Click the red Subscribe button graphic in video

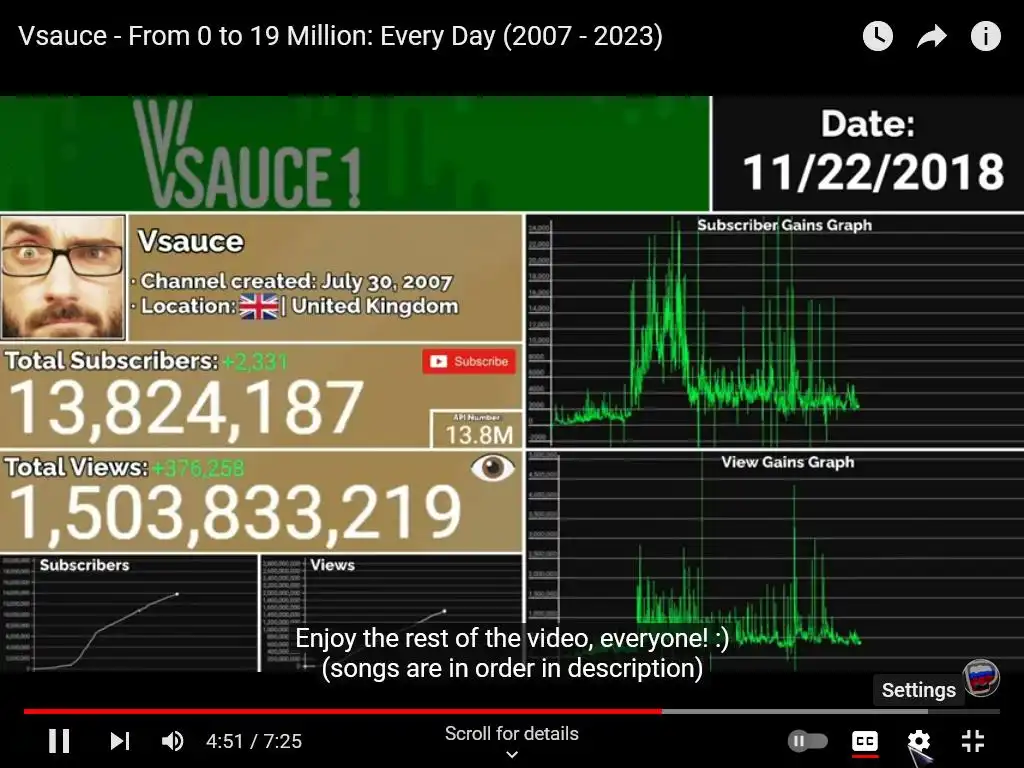(469, 361)
